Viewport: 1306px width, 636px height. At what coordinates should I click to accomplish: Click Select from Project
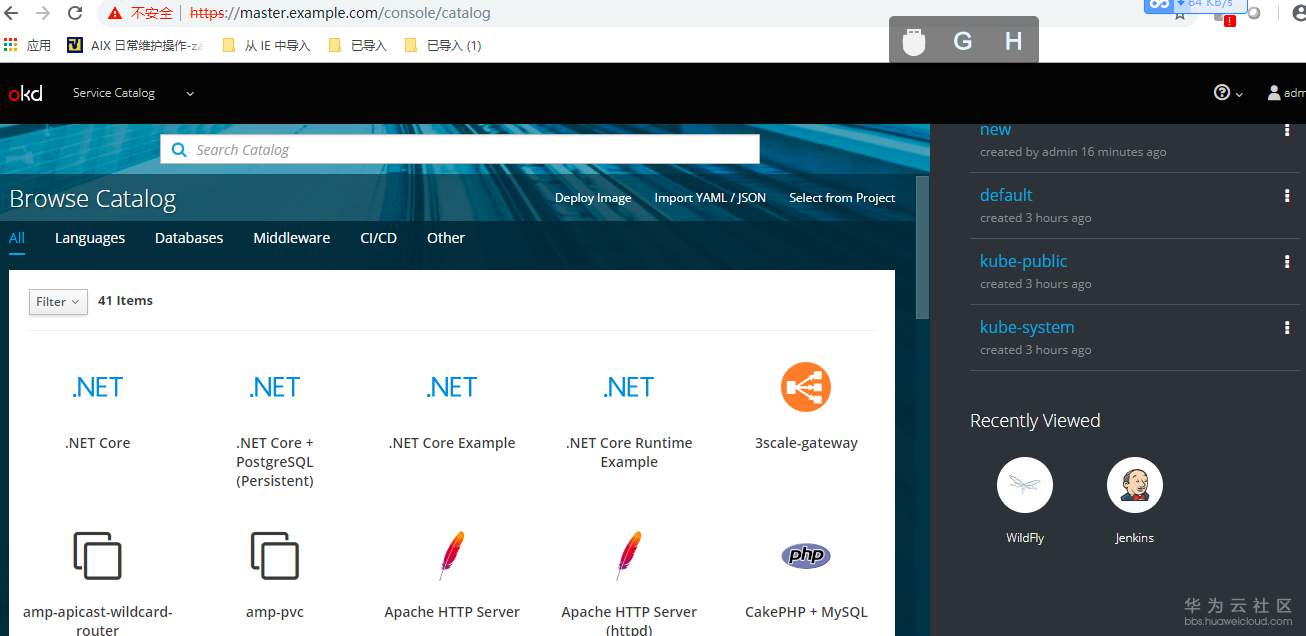coord(842,198)
